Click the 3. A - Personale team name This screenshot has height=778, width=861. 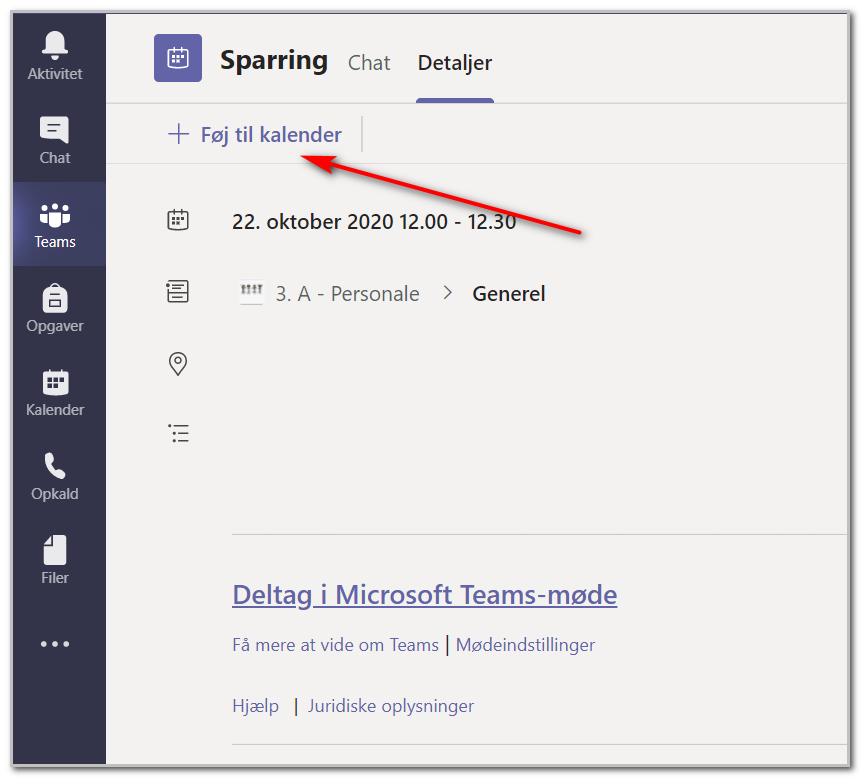tap(347, 294)
